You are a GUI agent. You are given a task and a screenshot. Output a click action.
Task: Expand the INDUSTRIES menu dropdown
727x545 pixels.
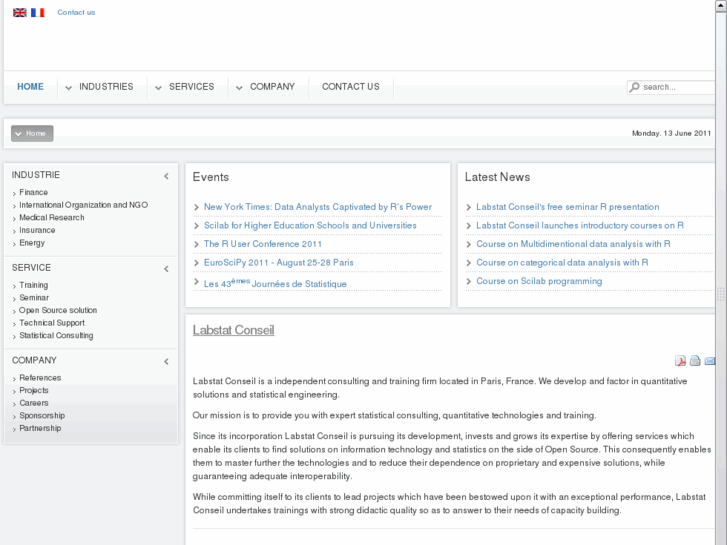pyautogui.click(x=68, y=88)
